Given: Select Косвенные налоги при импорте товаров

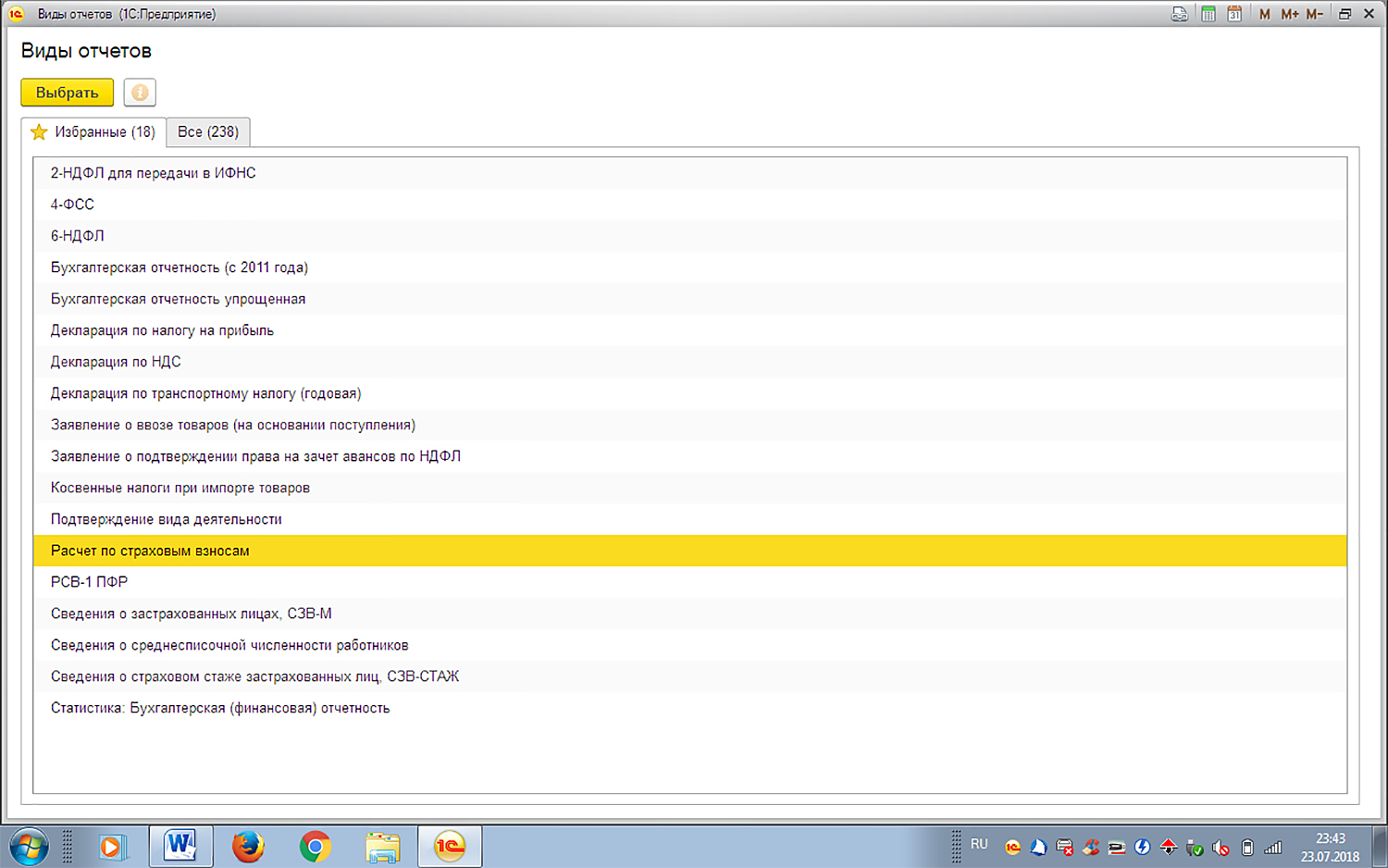Looking at the screenshot, I should pos(180,488).
